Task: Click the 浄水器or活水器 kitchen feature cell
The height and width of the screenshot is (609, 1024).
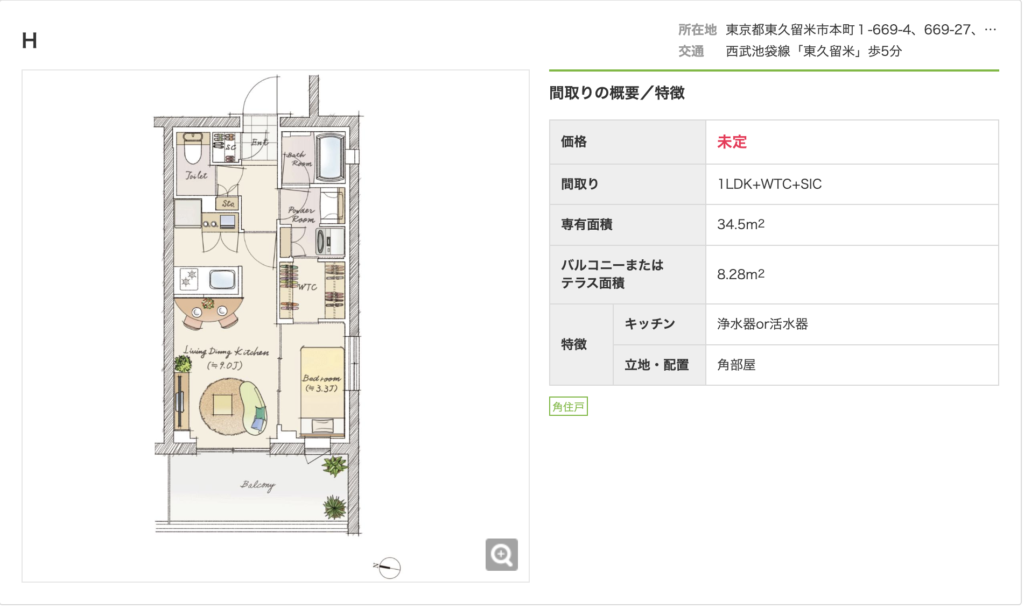Action: [762, 324]
